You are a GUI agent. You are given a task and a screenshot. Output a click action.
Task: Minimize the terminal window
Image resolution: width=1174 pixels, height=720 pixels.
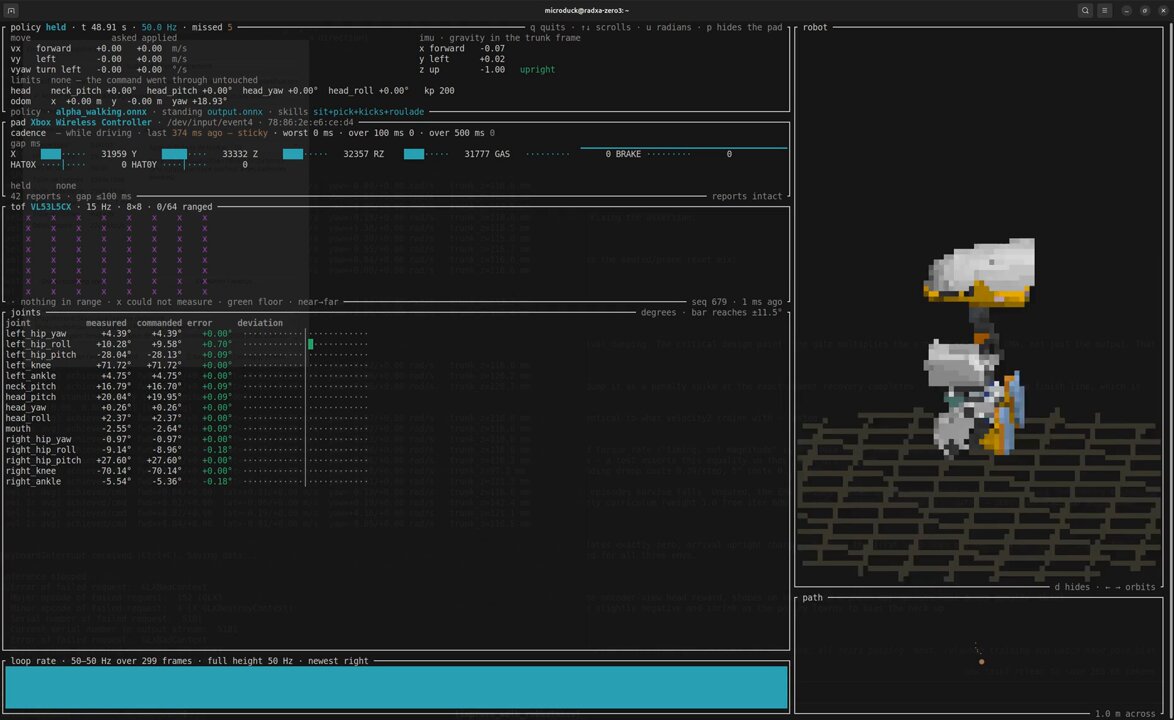1126,10
